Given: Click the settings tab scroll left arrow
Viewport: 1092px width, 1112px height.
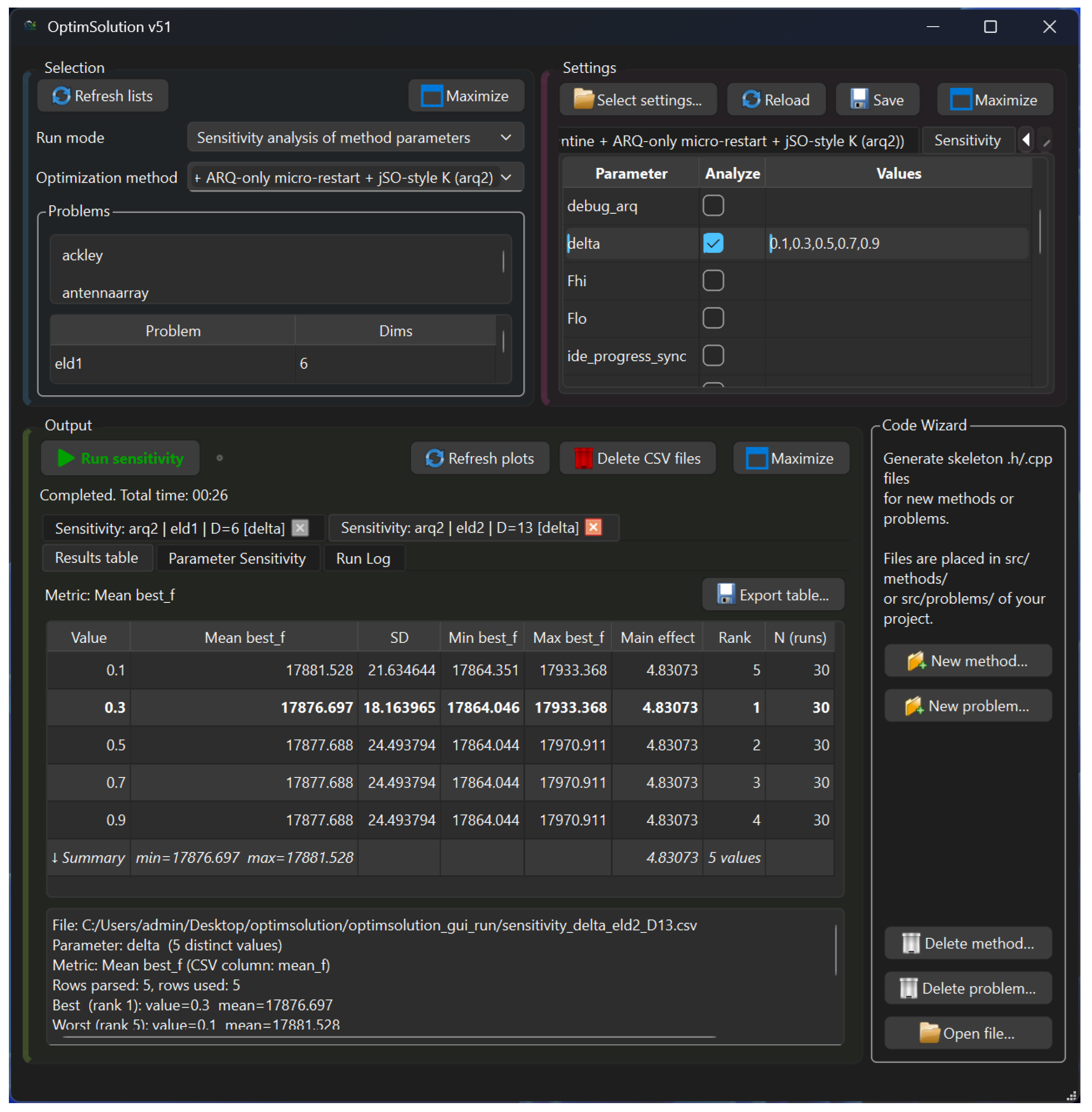Looking at the screenshot, I should 1025,140.
